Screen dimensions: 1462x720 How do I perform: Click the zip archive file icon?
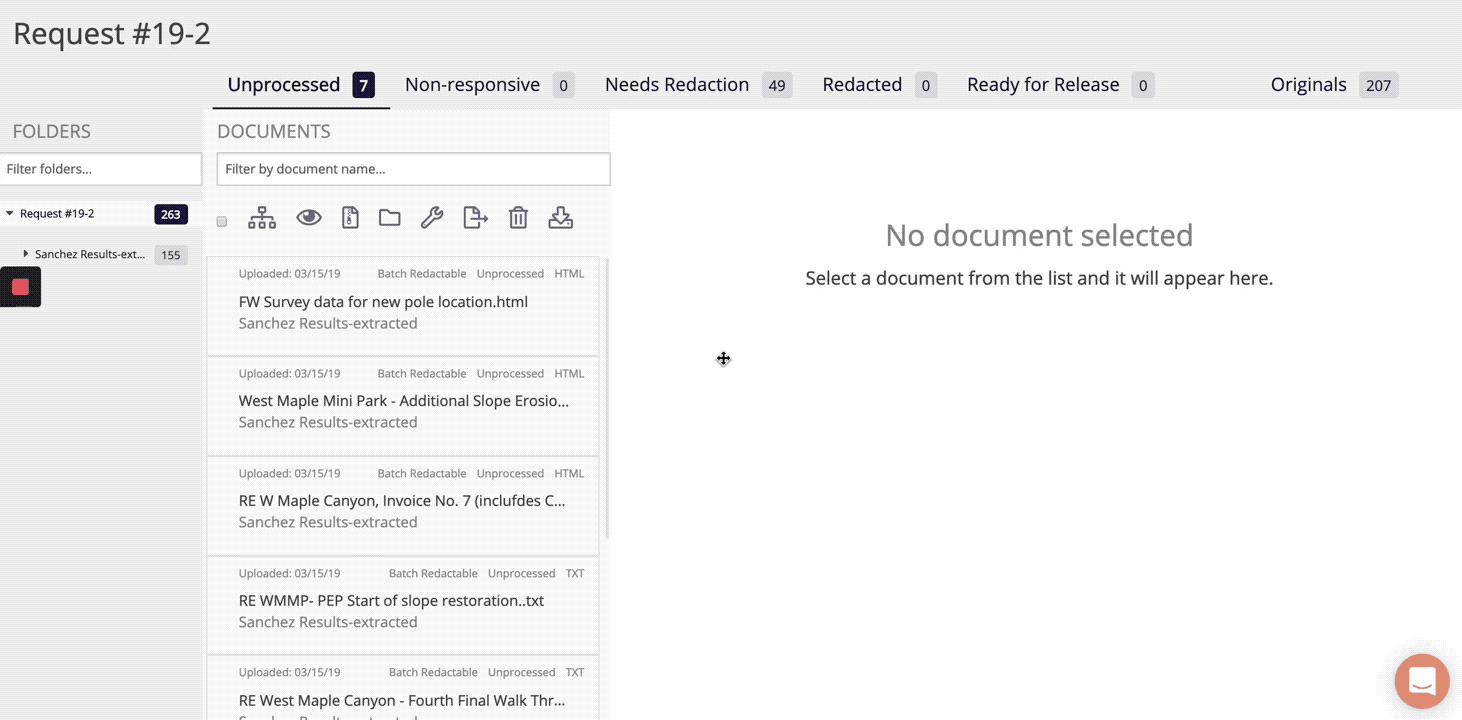coord(350,218)
